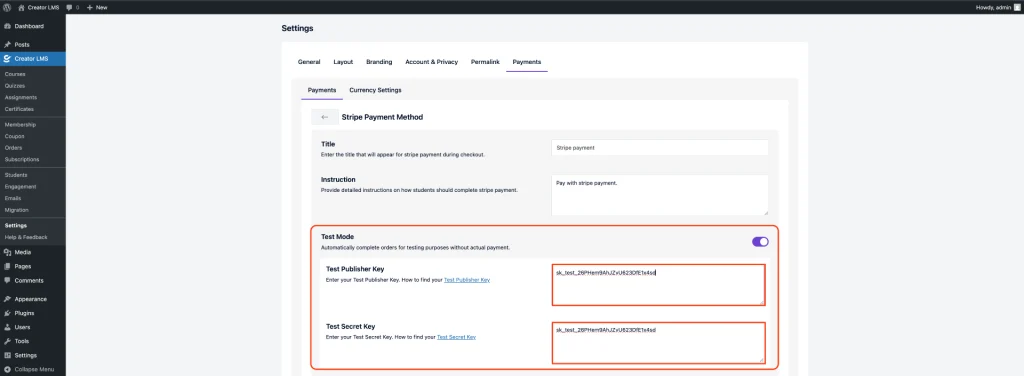Select the Payments sub-tab
The image size is (1024, 376).
pos(322,90)
